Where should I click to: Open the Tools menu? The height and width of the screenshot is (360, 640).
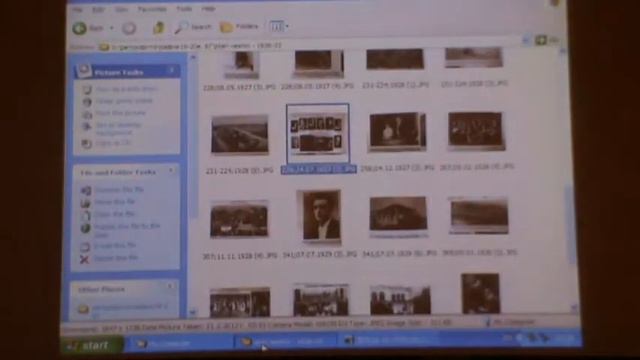point(184,9)
